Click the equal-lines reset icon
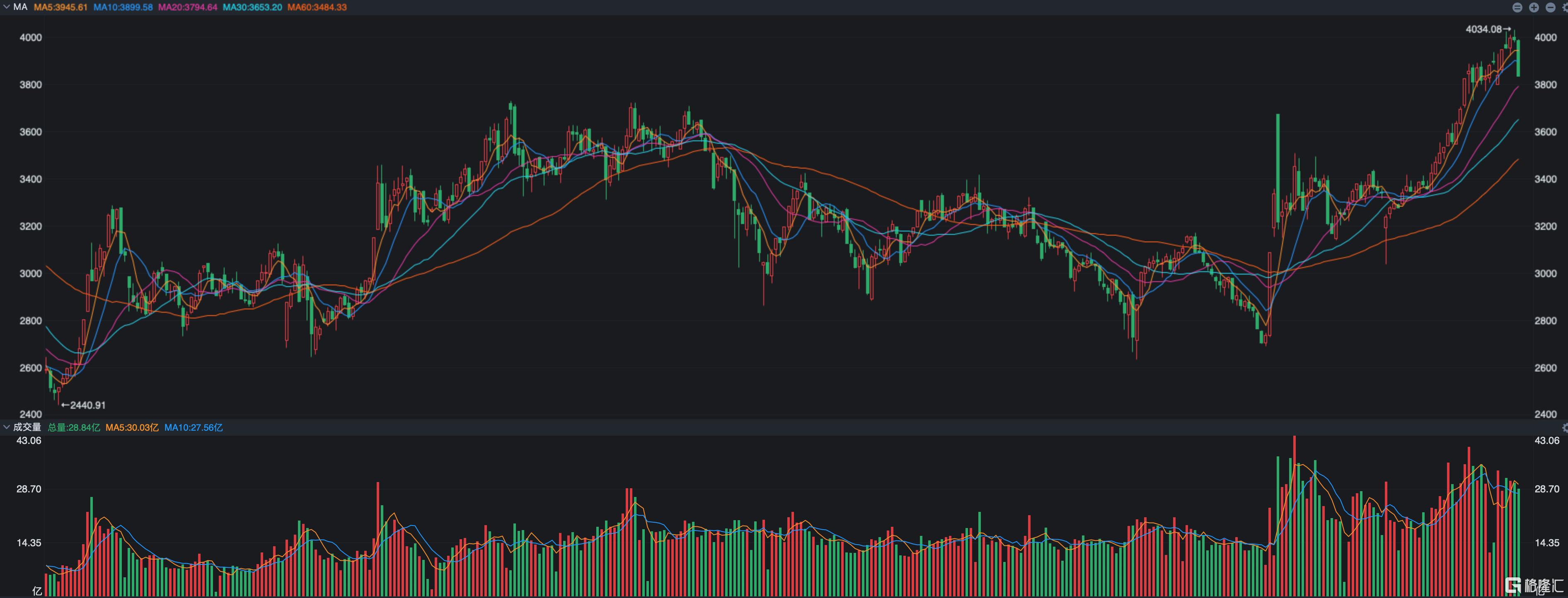This screenshot has height=598, width=1568. point(1517,7)
